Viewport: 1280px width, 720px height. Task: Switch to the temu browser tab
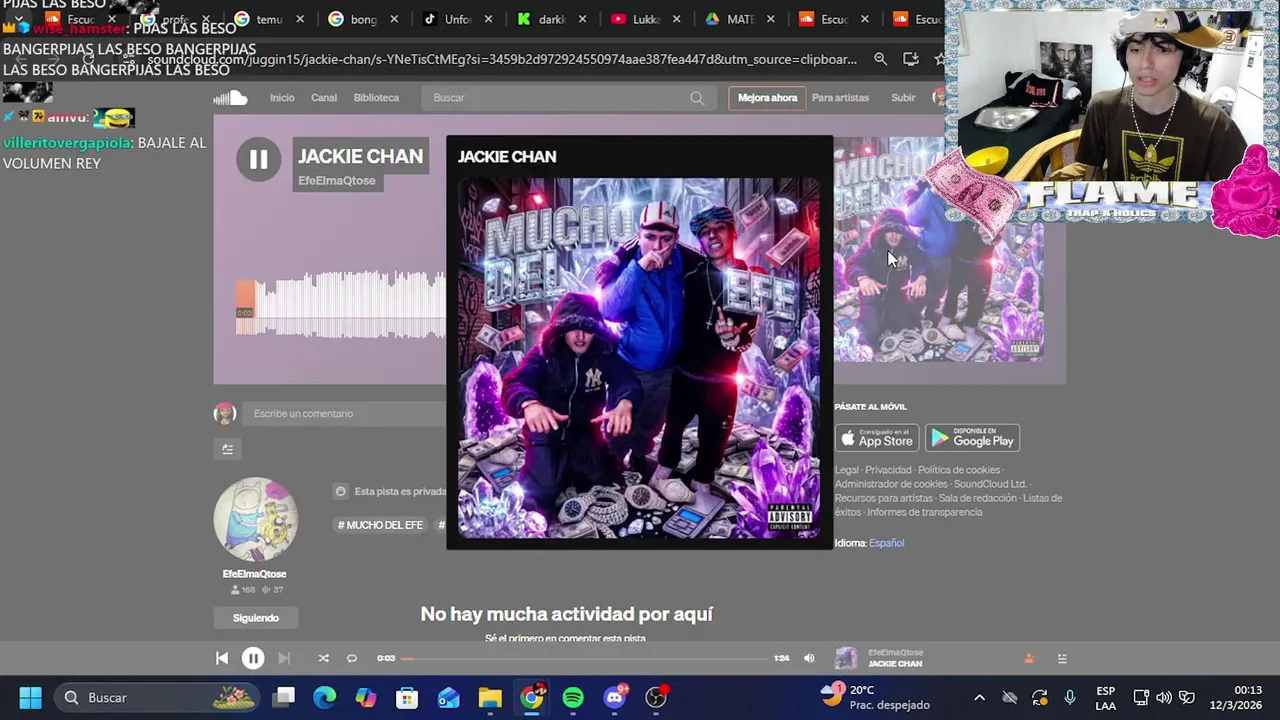267,19
